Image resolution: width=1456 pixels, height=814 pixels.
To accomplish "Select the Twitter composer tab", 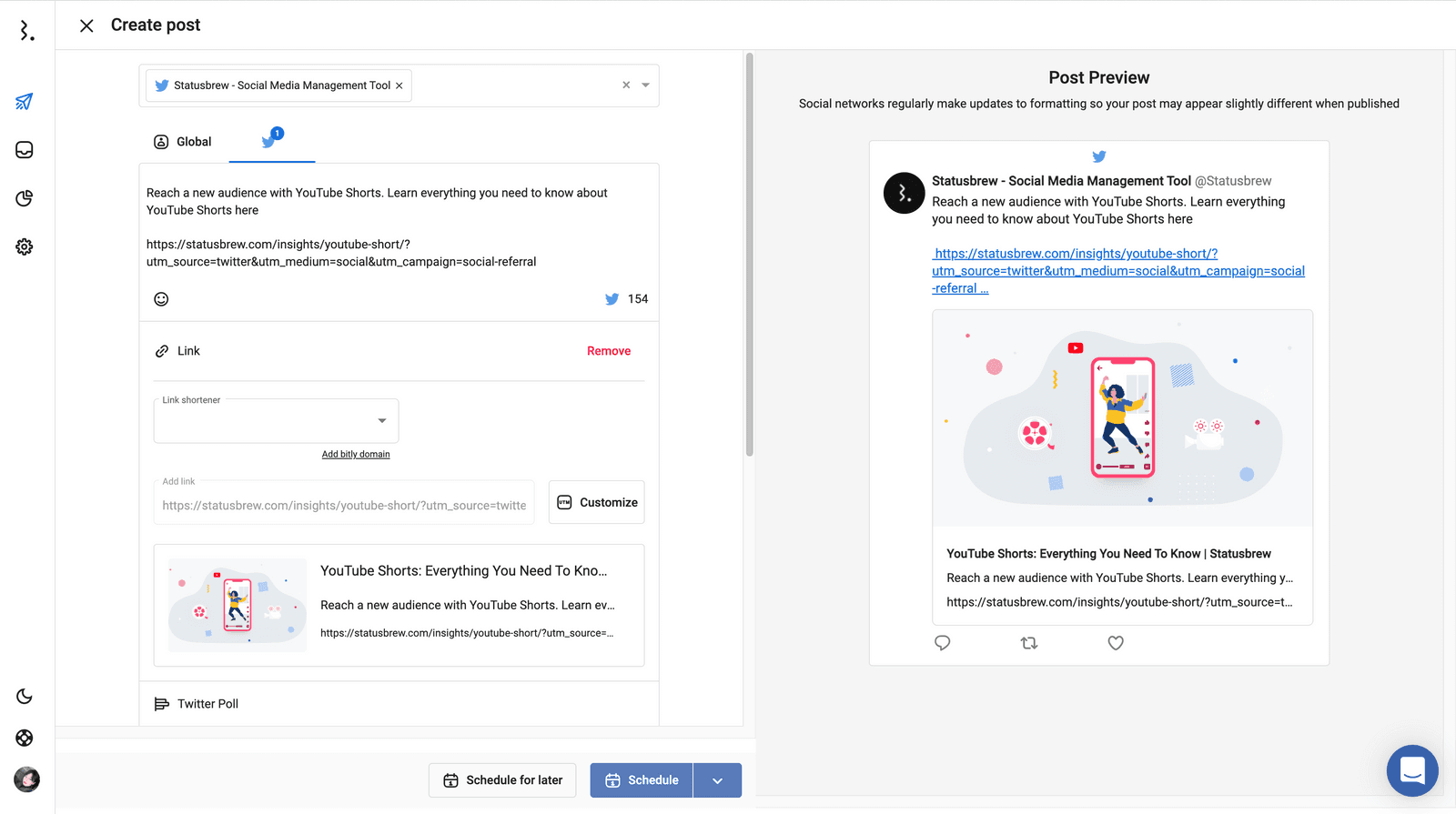I will click(x=271, y=141).
